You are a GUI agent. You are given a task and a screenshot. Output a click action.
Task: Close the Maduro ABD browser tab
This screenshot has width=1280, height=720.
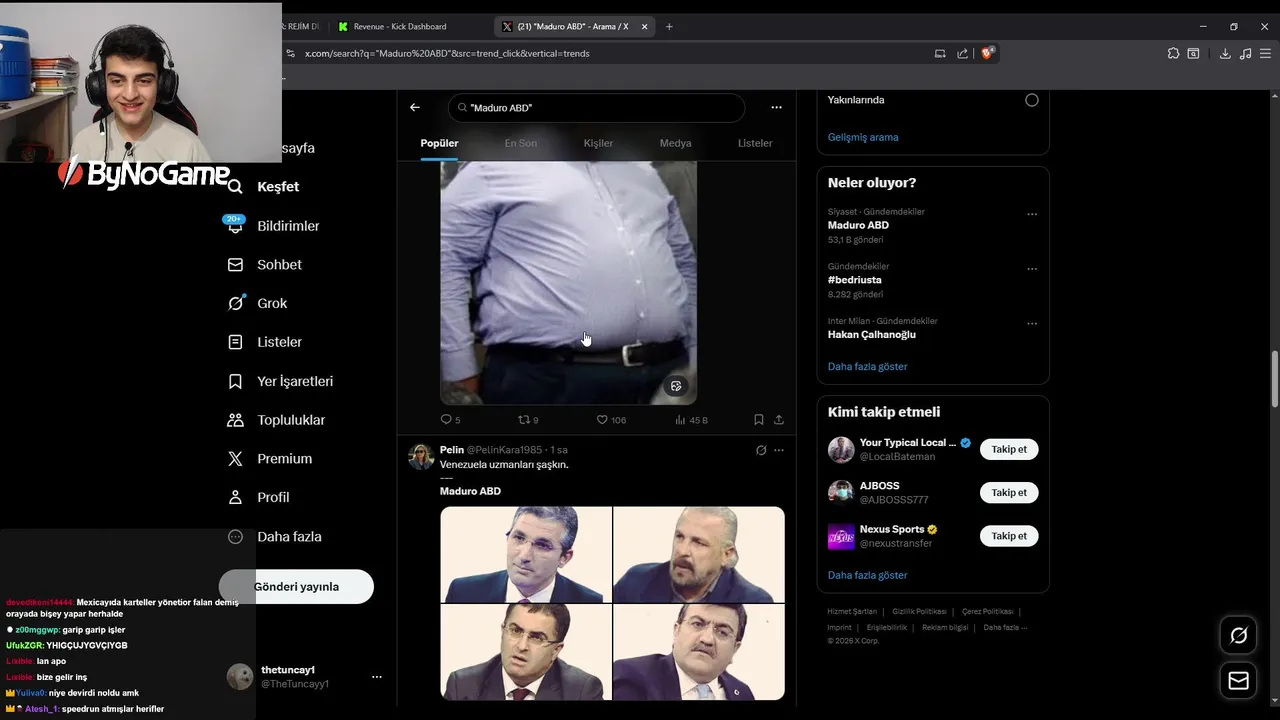[644, 26]
